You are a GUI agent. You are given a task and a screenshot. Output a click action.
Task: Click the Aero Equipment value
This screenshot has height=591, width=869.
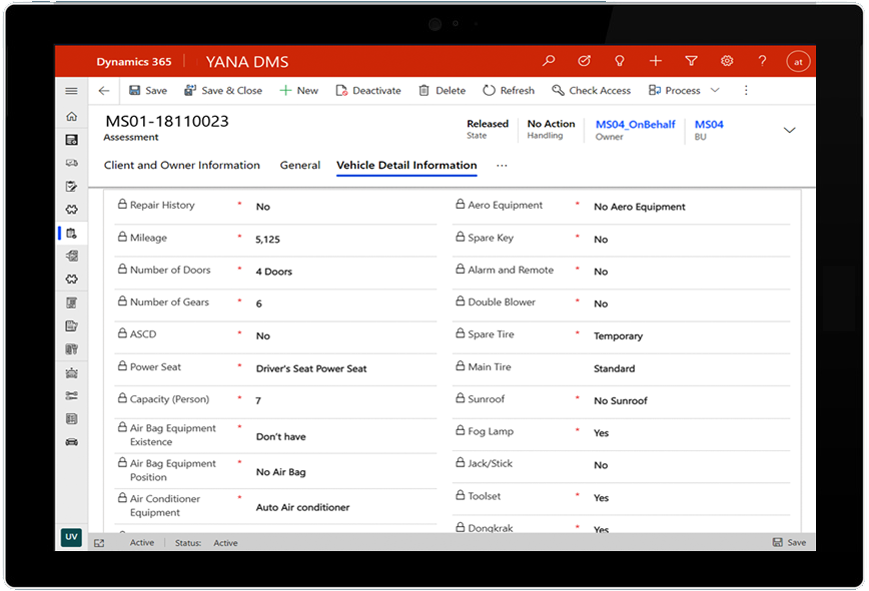(x=640, y=207)
